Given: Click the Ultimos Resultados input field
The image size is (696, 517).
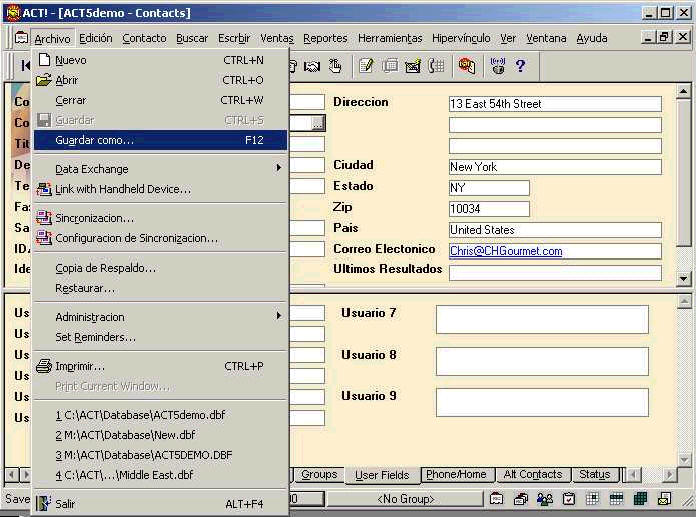Looking at the screenshot, I should [555, 272].
